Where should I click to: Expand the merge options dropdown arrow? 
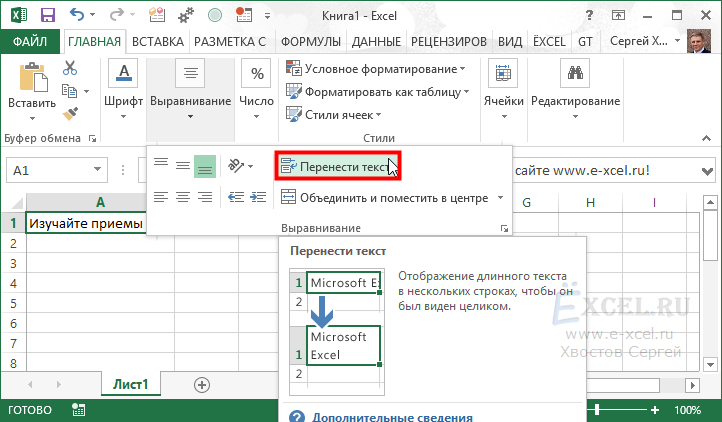501,197
